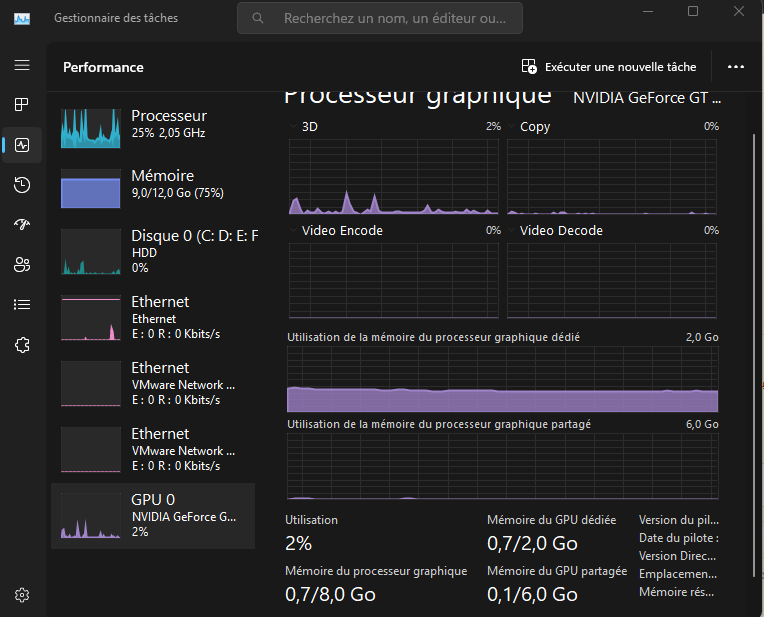Click the GPU 0 thumbnail graph

(91, 516)
